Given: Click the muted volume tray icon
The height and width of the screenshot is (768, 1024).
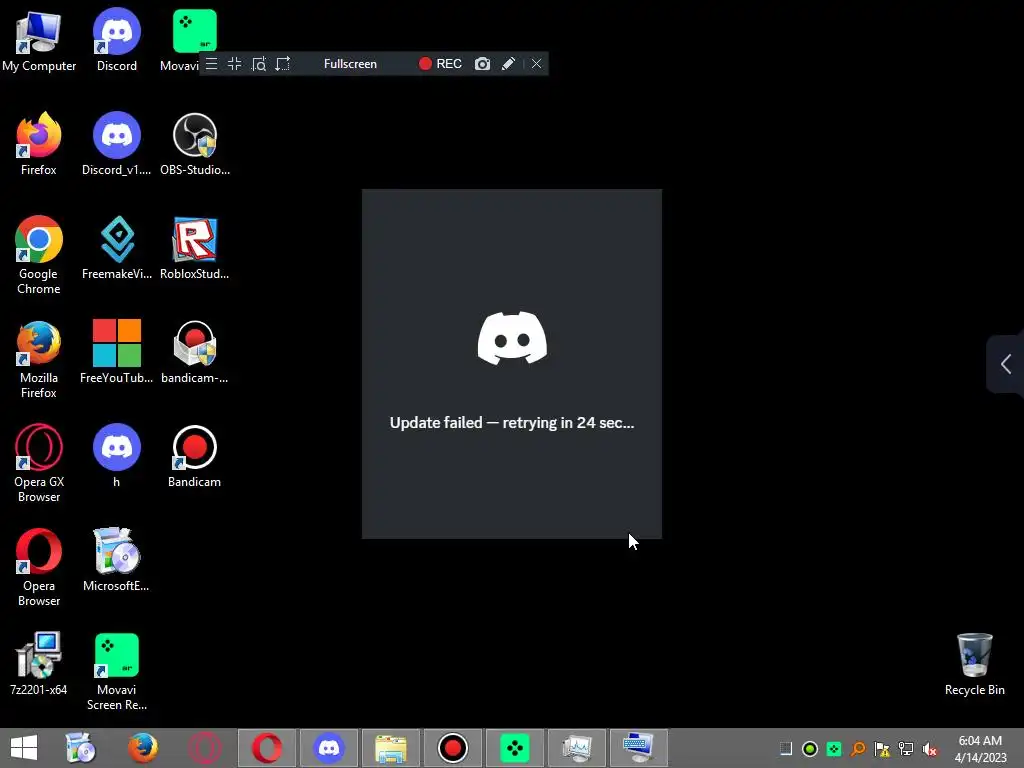Looking at the screenshot, I should point(930,749).
